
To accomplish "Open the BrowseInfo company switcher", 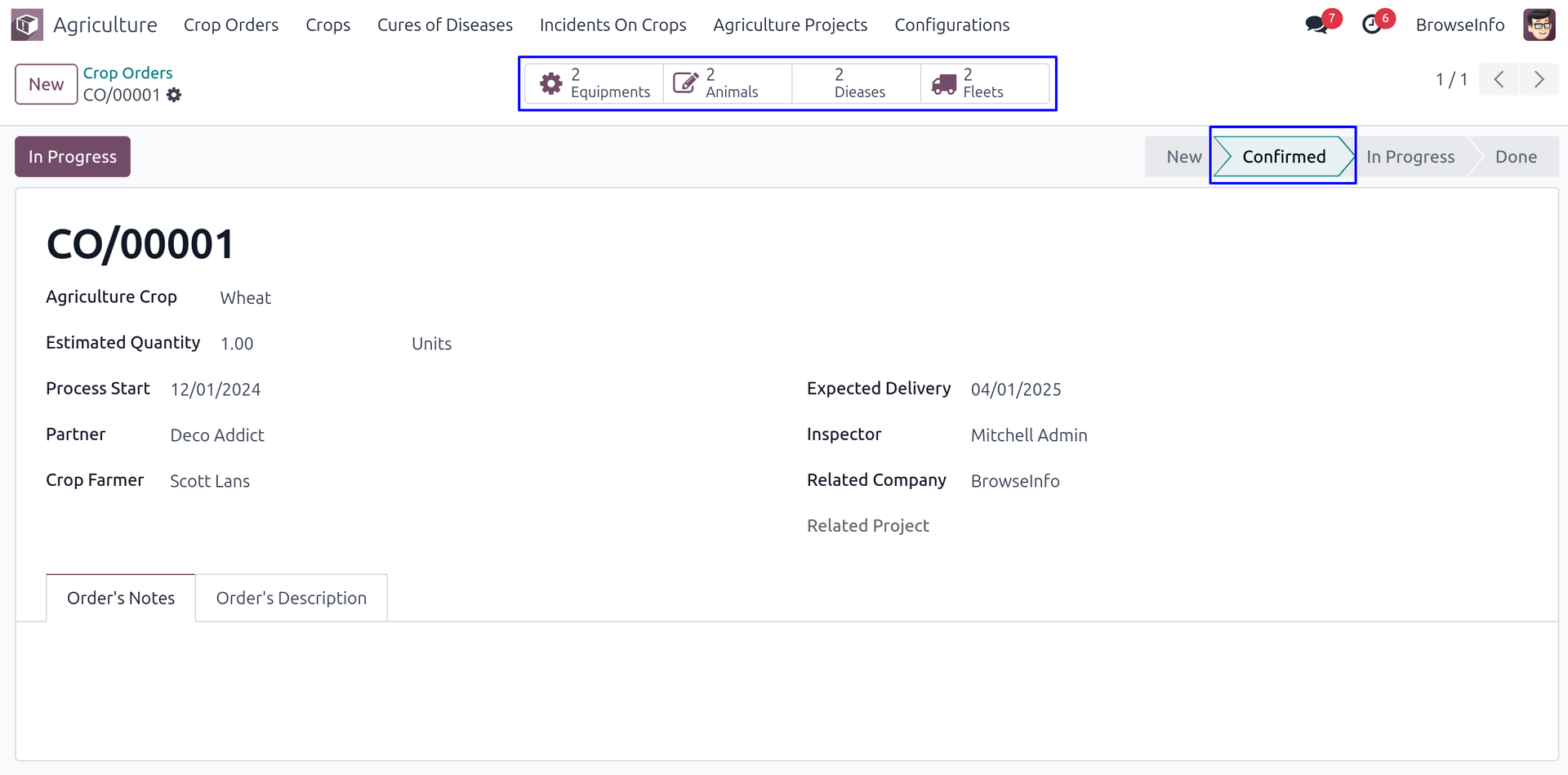I will pyautogui.click(x=1459, y=24).
